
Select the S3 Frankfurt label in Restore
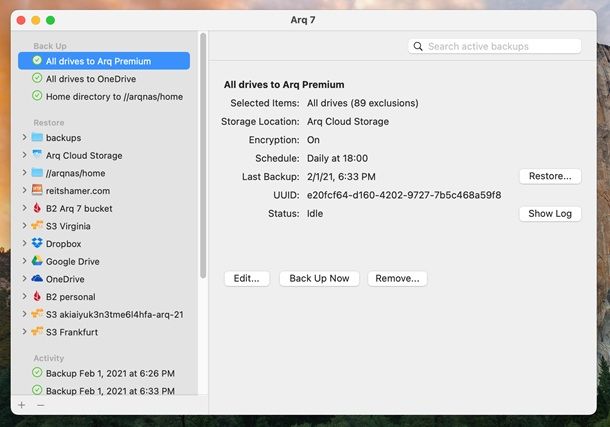point(72,332)
